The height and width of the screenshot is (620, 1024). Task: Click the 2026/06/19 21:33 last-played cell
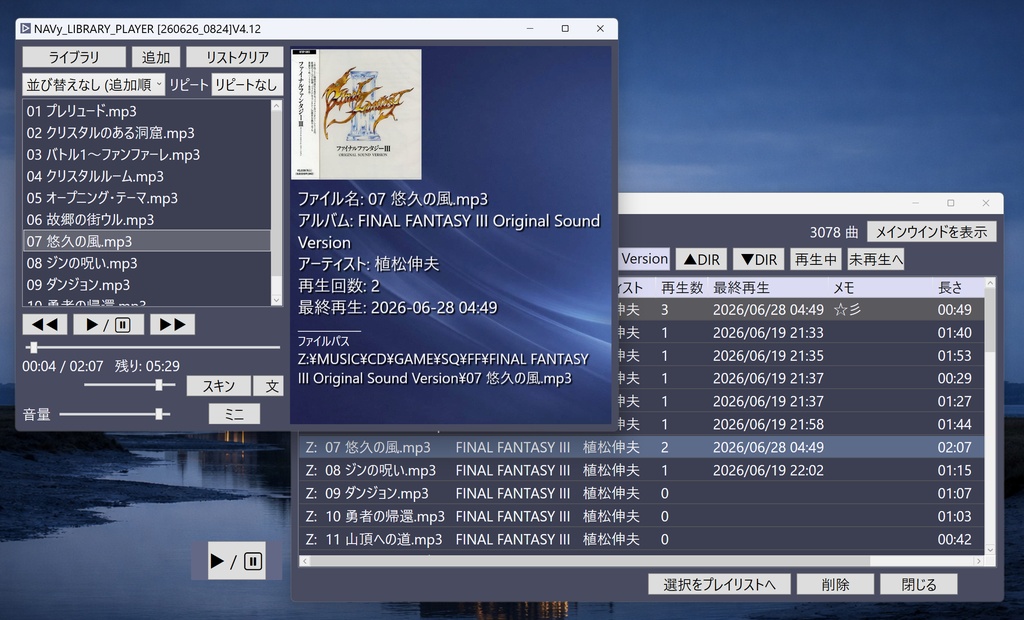[769, 333]
